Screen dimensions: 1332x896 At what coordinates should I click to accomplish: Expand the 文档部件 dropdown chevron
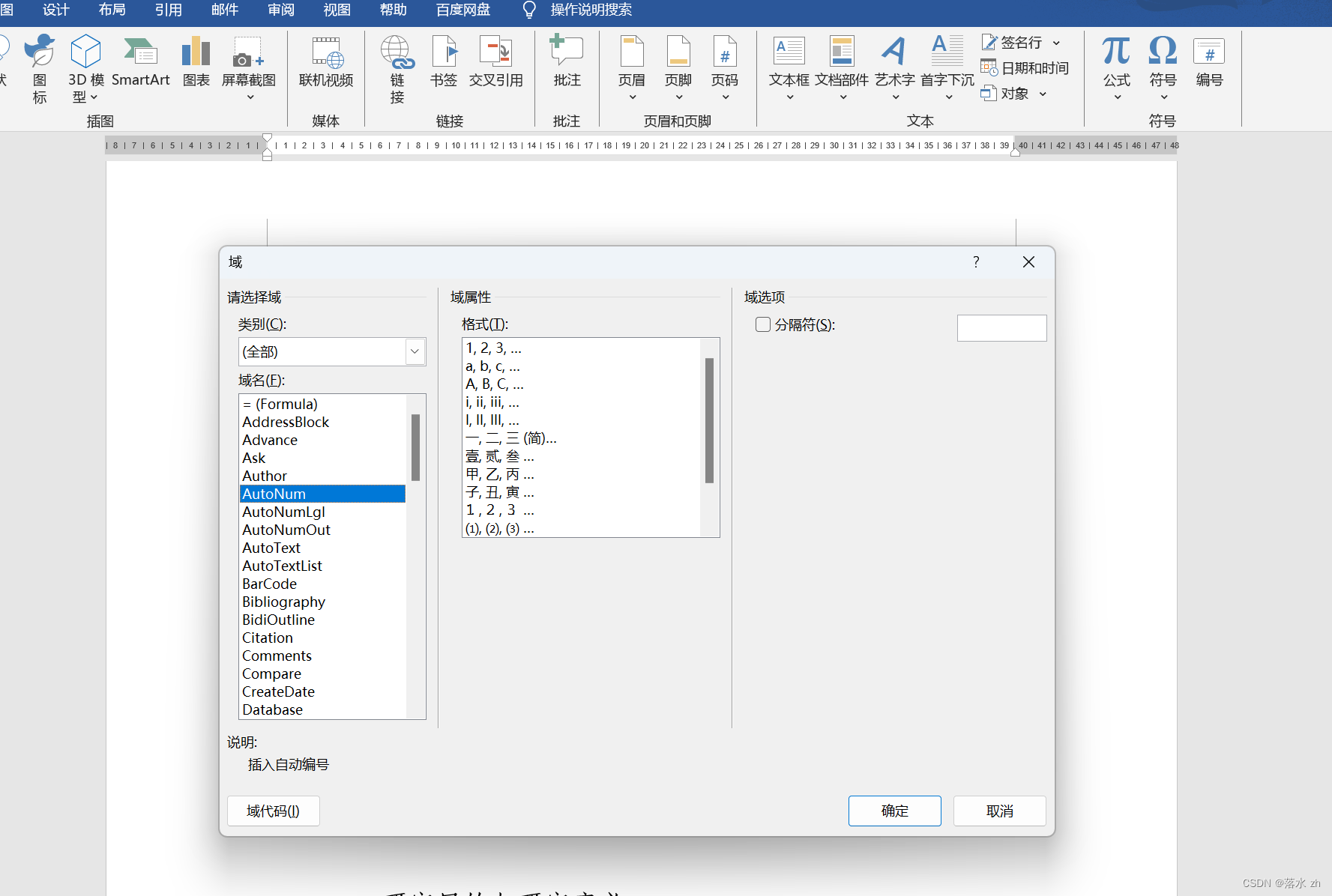point(843,97)
